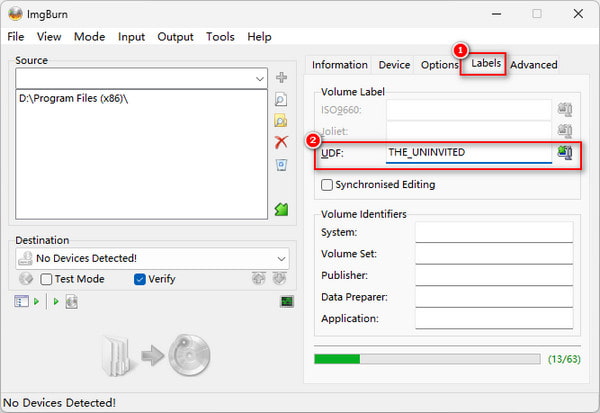Click the browse for file icon

[281, 99]
